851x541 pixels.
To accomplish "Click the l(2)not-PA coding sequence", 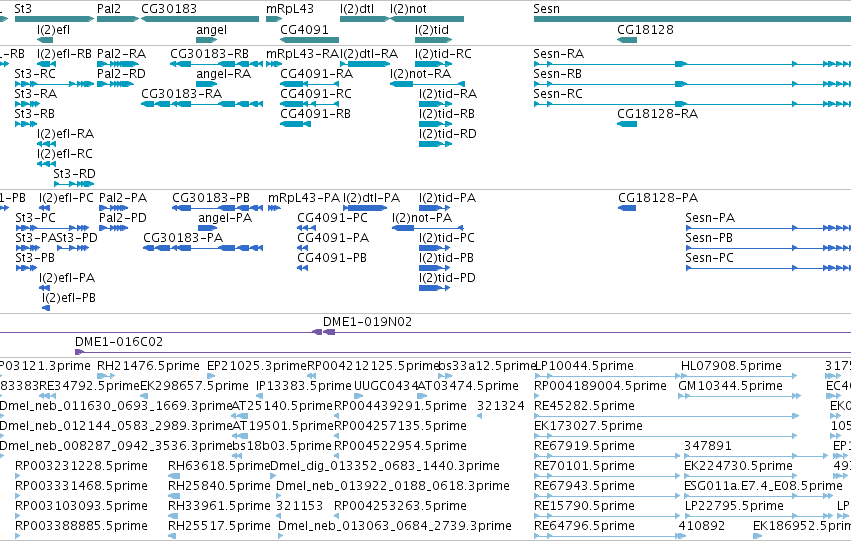I will pos(428,228).
